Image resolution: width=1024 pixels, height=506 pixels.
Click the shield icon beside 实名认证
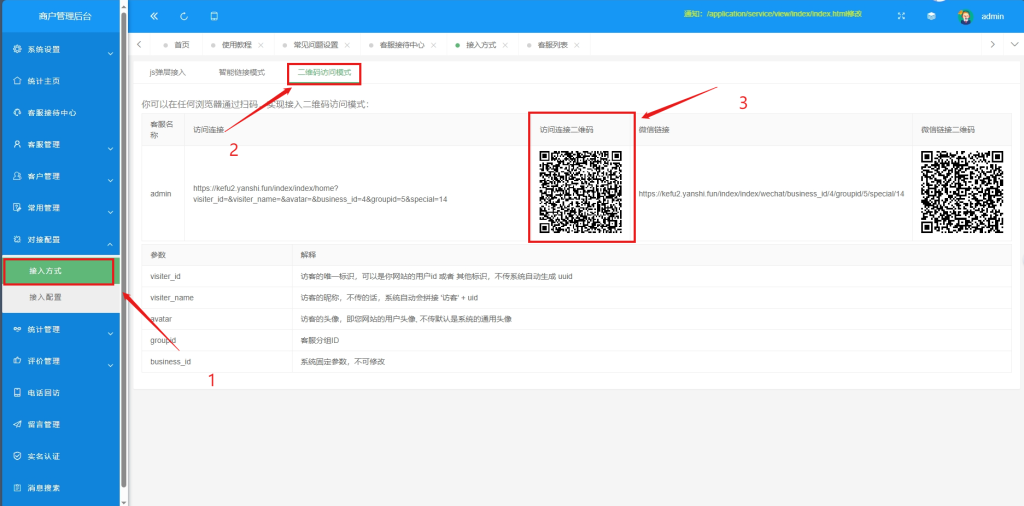click(18, 456)
